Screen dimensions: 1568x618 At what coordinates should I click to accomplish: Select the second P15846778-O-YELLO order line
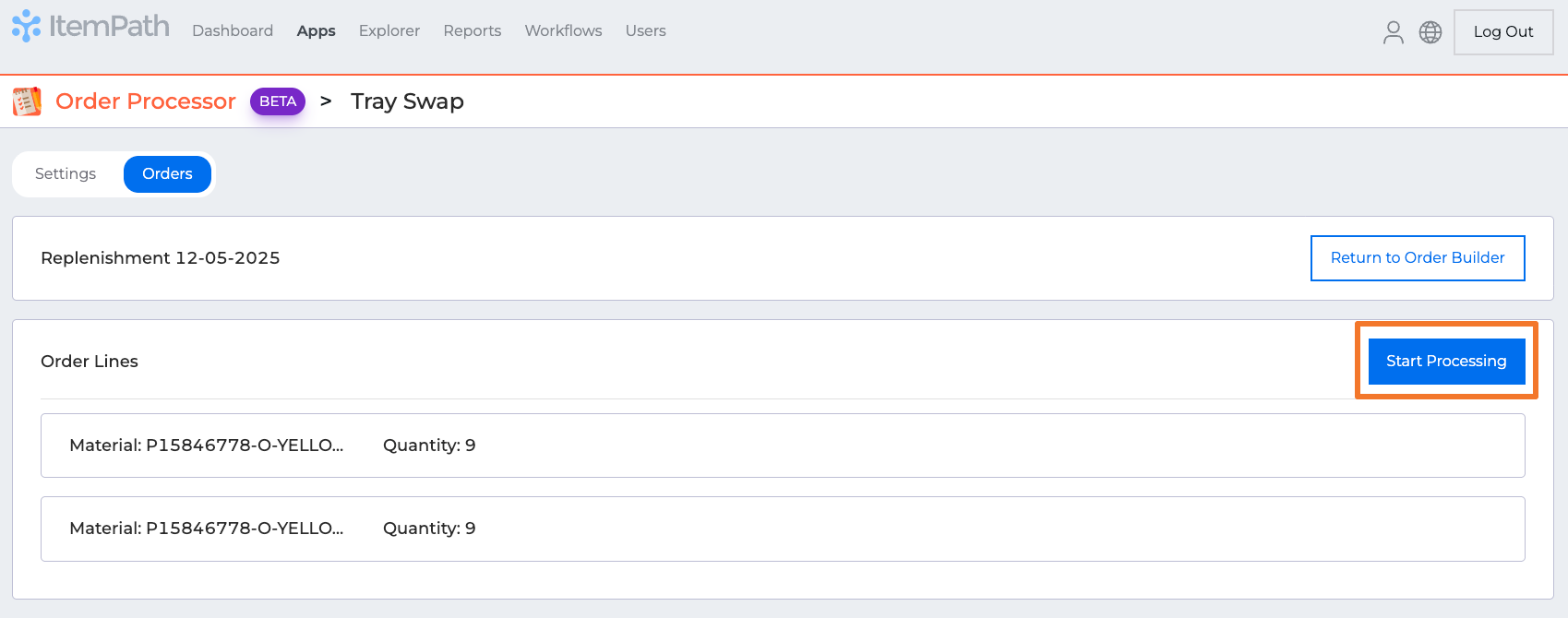pyautogui.click(x=782, y=529)
